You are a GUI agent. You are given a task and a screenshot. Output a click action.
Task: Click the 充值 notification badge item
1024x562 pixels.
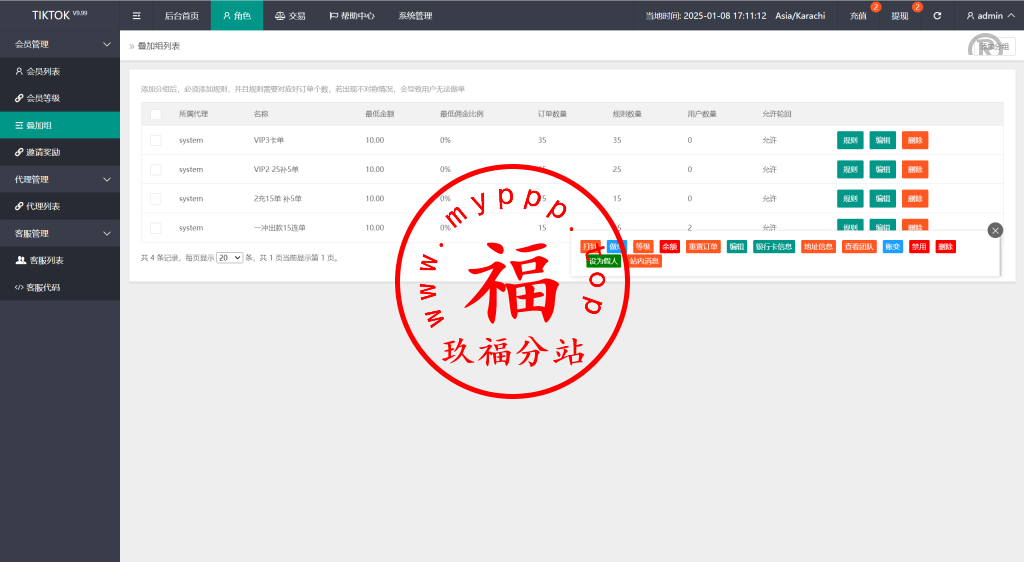pos(858,16)
